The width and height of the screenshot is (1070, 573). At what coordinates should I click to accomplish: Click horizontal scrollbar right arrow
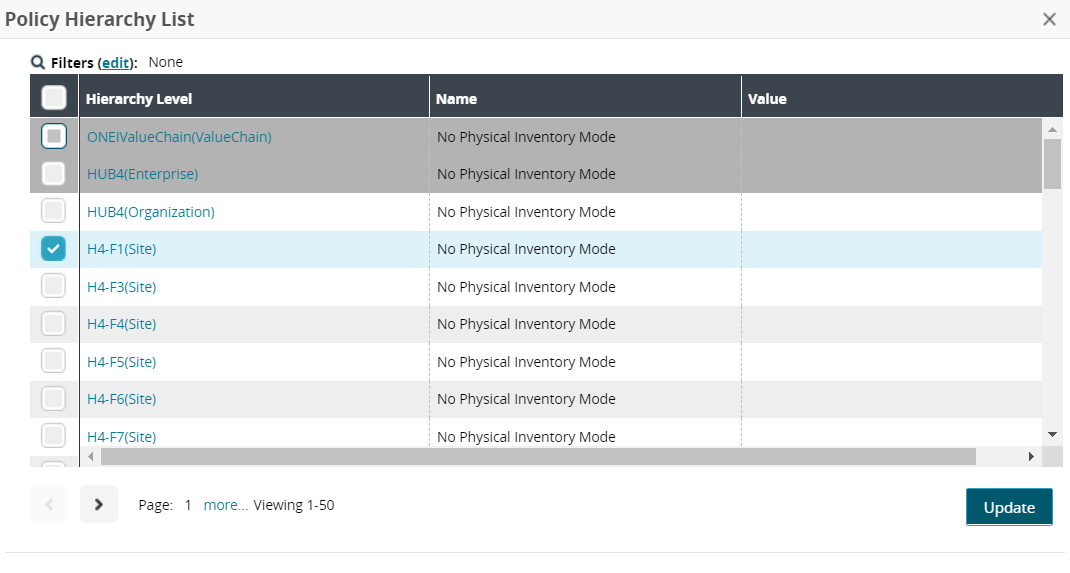click(1031, 456)
